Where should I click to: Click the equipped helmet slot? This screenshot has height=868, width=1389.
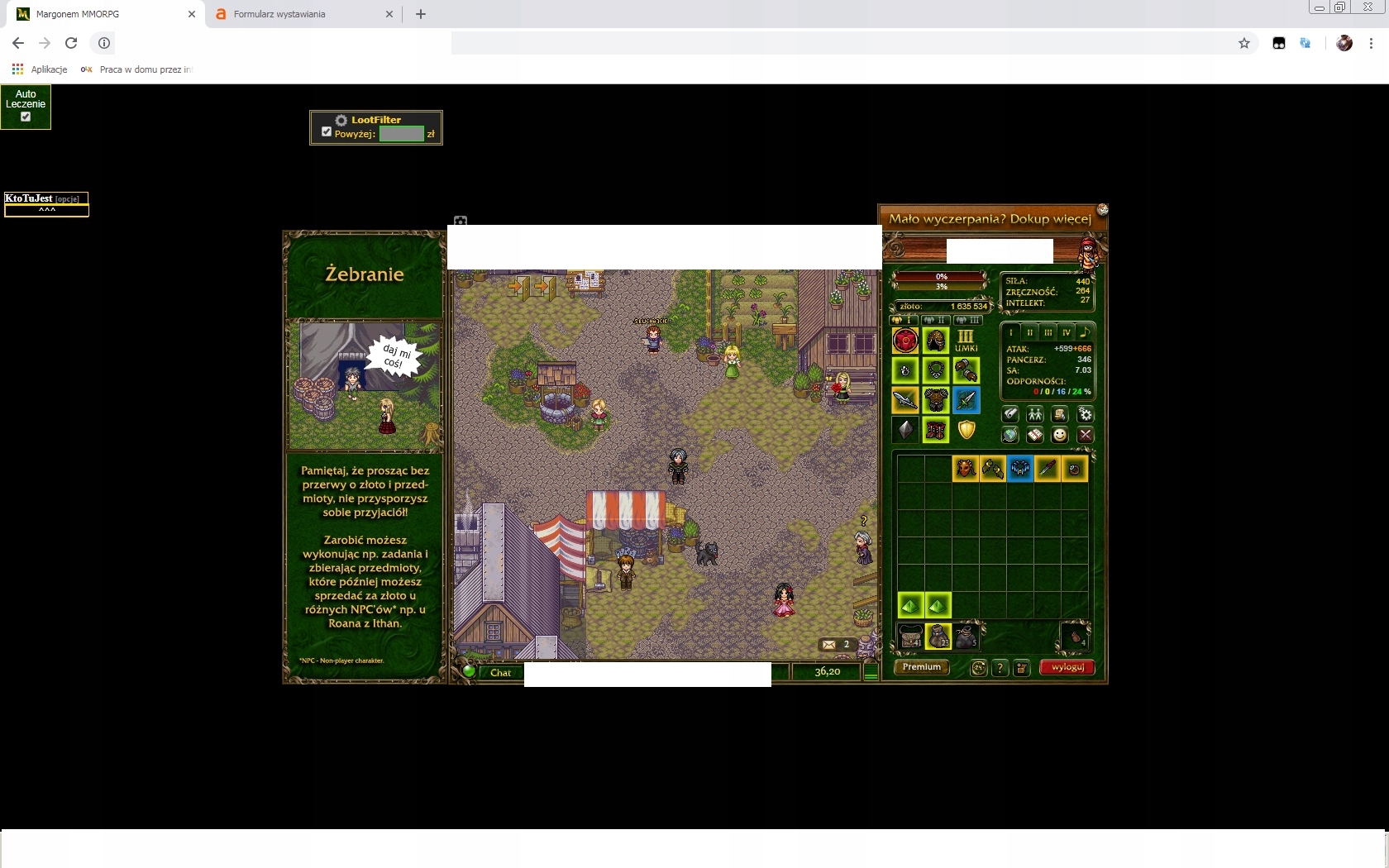click(936, 341)
